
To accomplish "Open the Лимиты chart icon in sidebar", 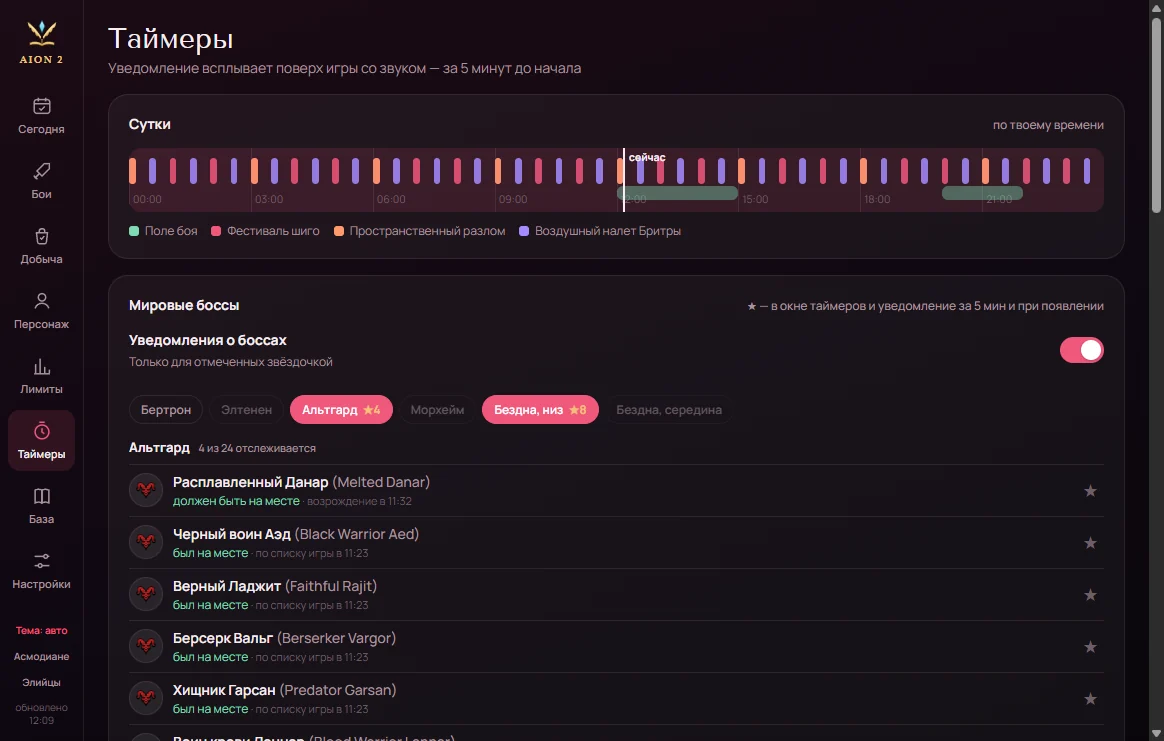I will pyautogui.click(x=42, y=366).
